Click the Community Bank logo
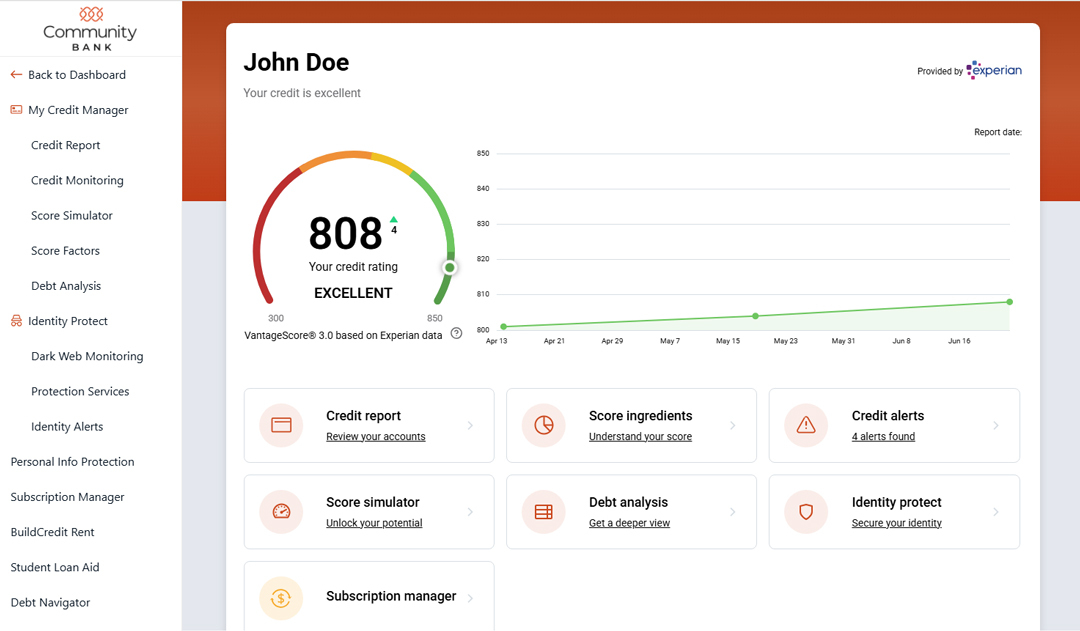The height and width of the screenshot is (631, 1080). [x=90, y=28]
